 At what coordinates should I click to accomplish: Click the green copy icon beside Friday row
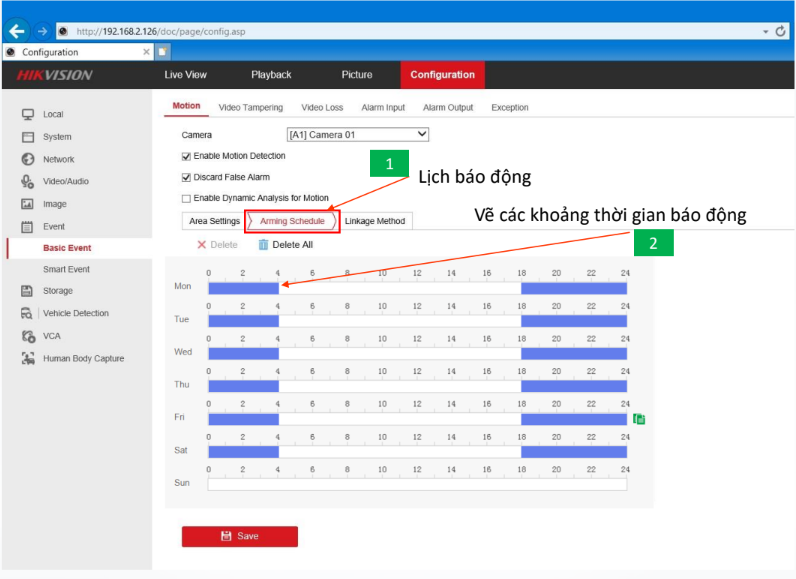pos(639,419)
